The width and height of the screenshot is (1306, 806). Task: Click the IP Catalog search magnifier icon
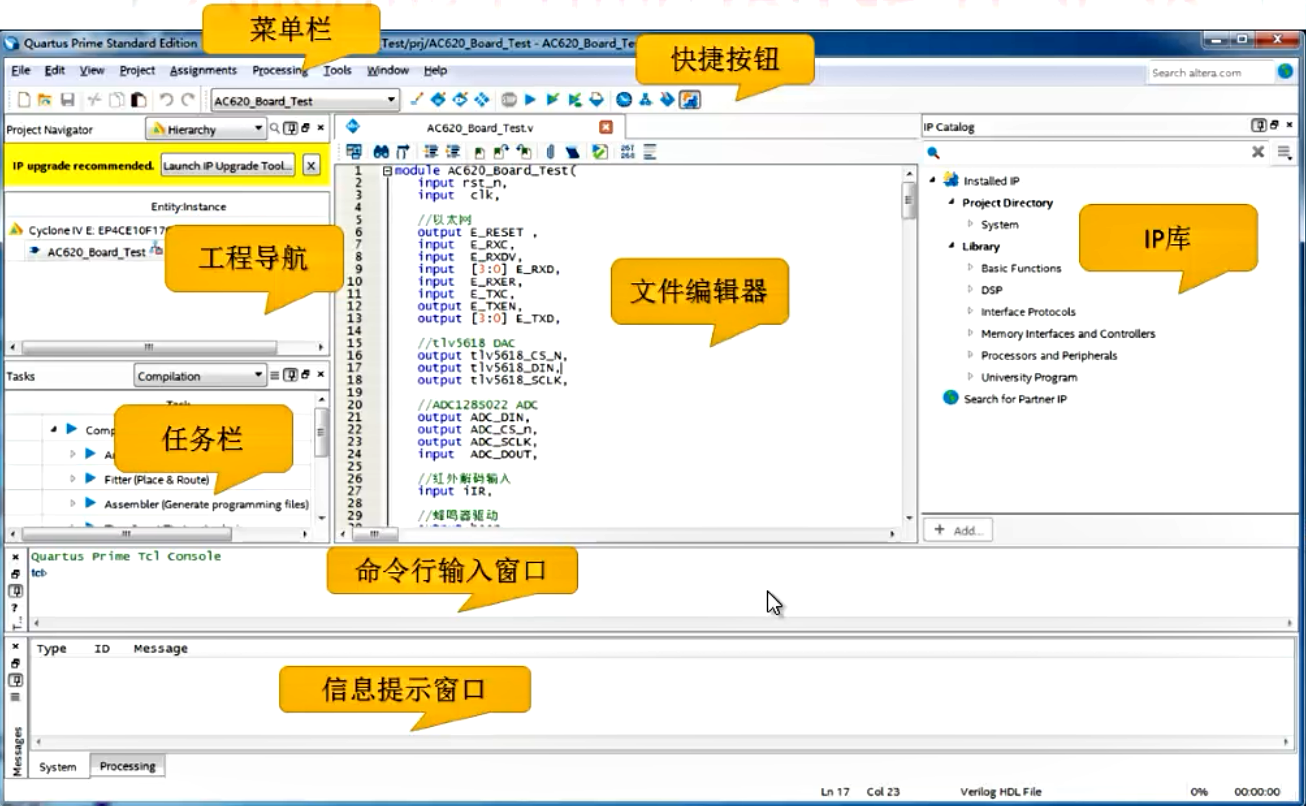click(933, 153)
